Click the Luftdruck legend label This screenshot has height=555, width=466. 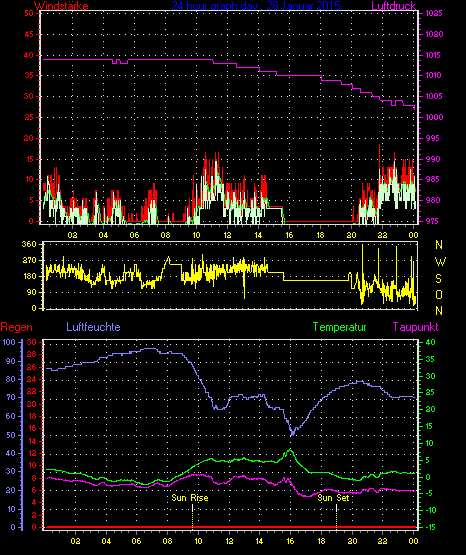click(x=393, y=5)
